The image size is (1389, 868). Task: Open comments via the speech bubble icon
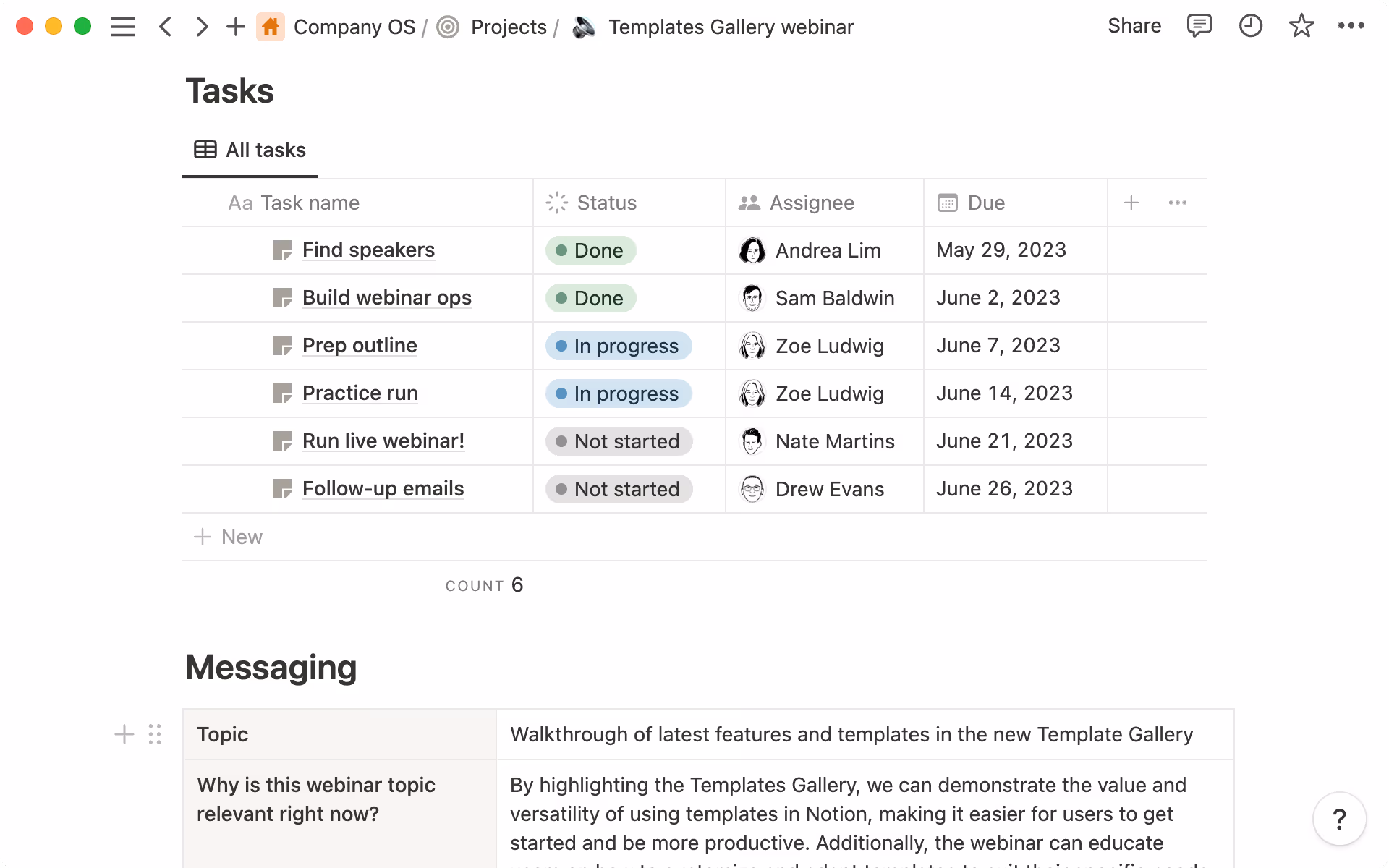tap(1199, 26)
